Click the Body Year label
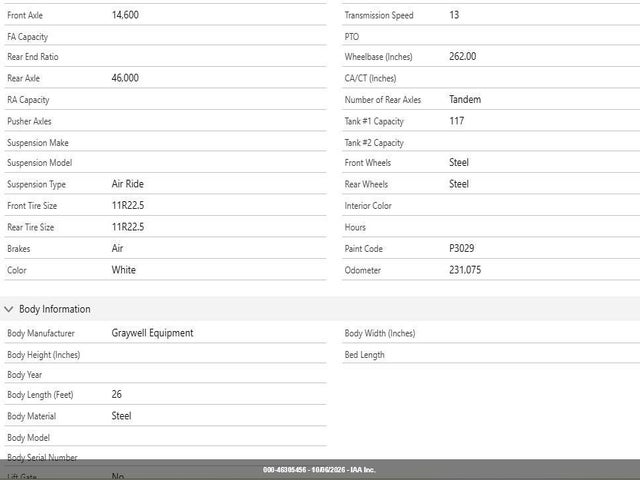This screenshot has height=480, width=640. (x=24, y=375)
